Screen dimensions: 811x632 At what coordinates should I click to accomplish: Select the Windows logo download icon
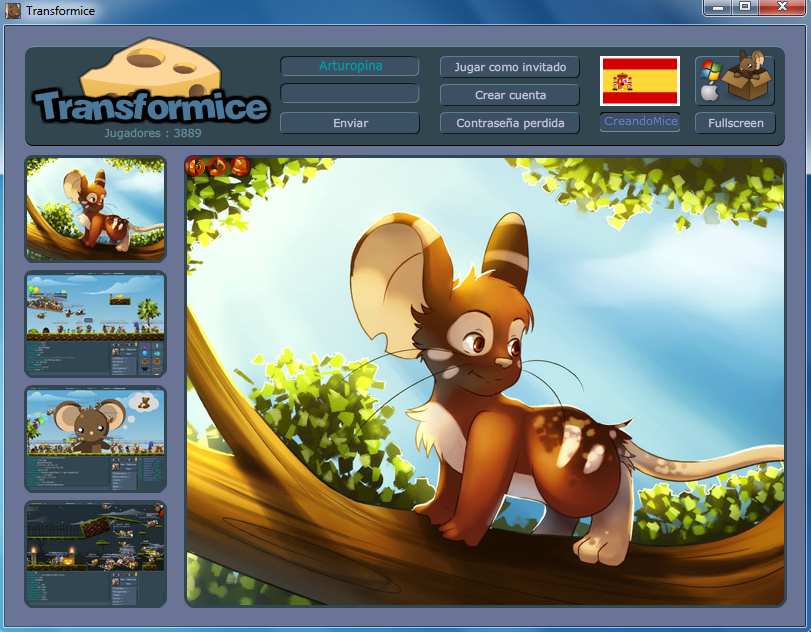[x=709, y=71]
